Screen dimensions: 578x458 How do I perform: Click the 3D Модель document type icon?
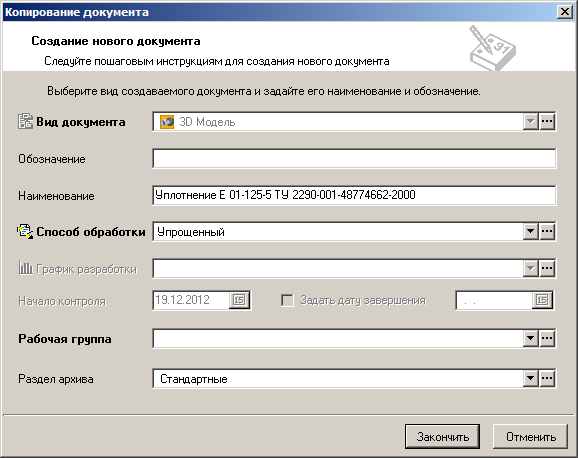point(167,122)
